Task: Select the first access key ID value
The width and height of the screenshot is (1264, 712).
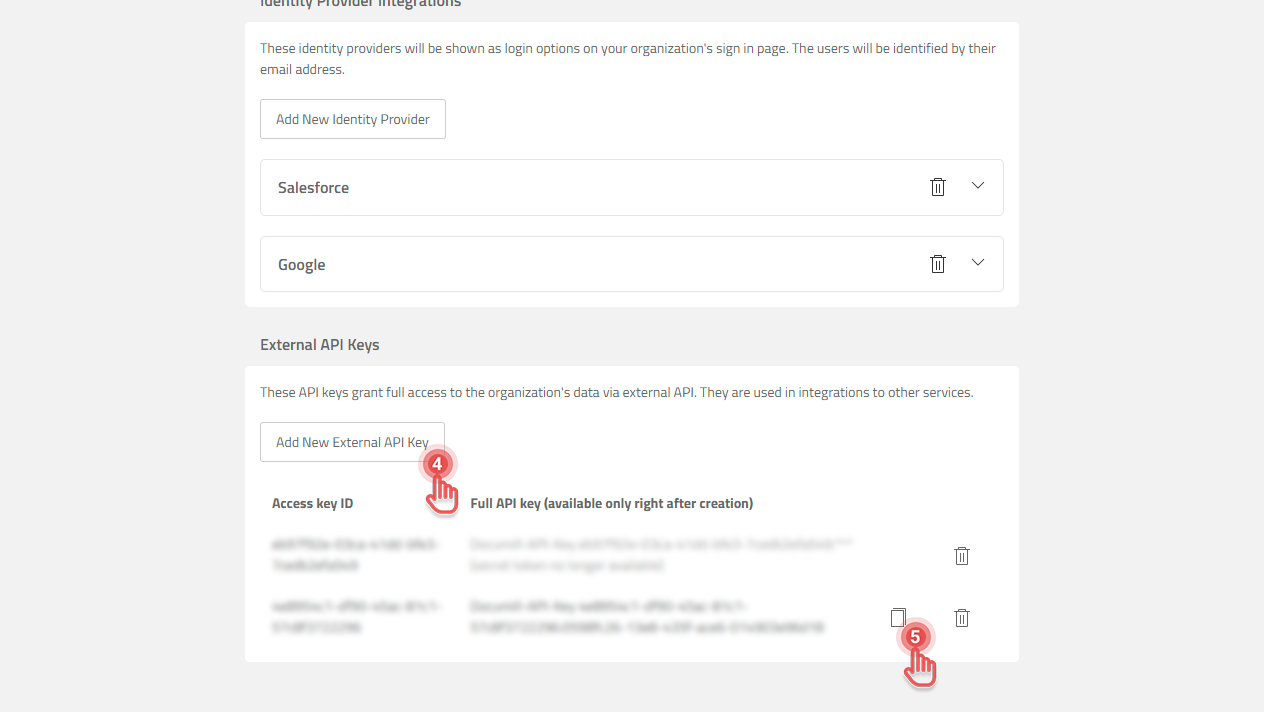Action: [356, 555]
